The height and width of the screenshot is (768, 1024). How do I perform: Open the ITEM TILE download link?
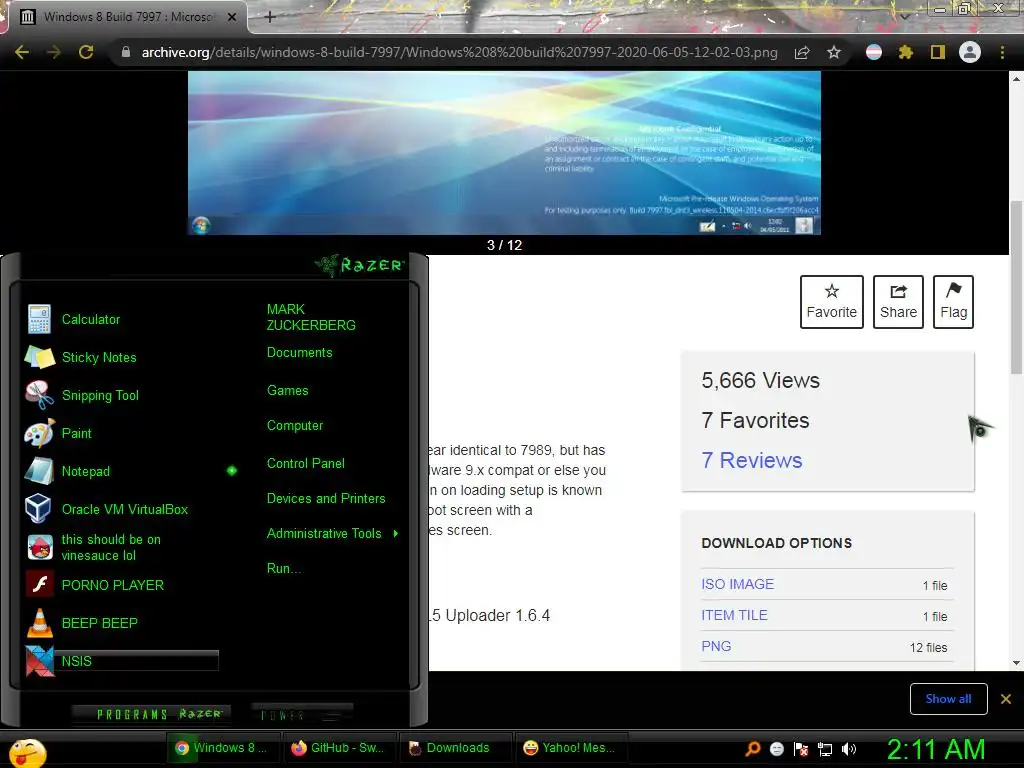point(734,615)
